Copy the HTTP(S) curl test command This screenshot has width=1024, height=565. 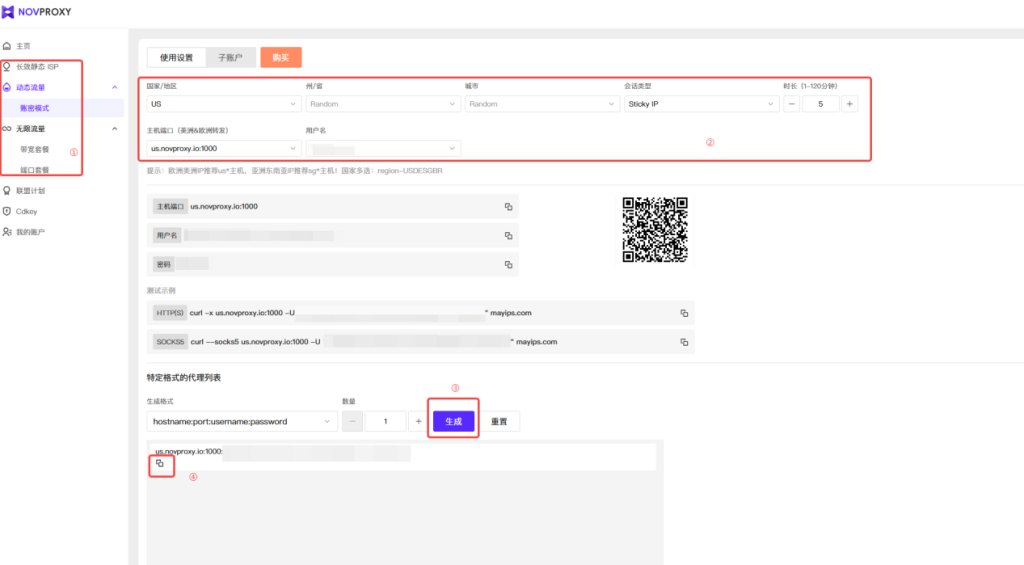point(684,313)
